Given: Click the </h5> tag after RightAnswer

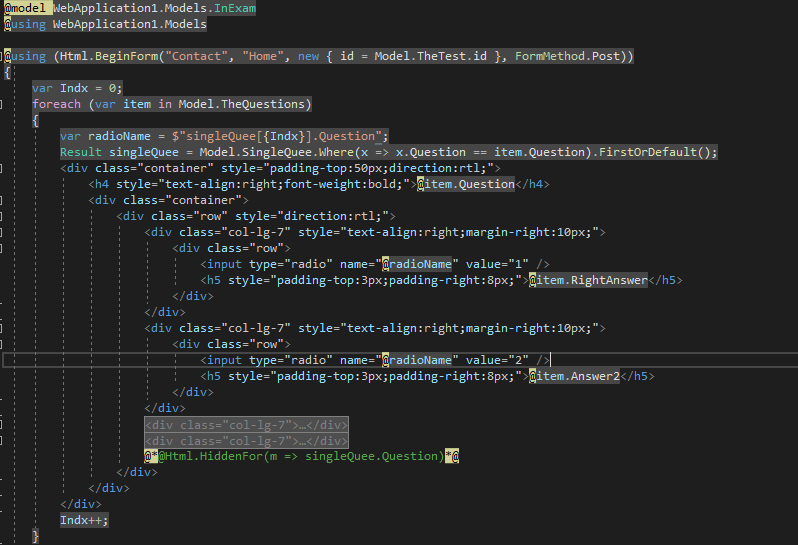Looking at the screenshot, I should pos(665,280).
